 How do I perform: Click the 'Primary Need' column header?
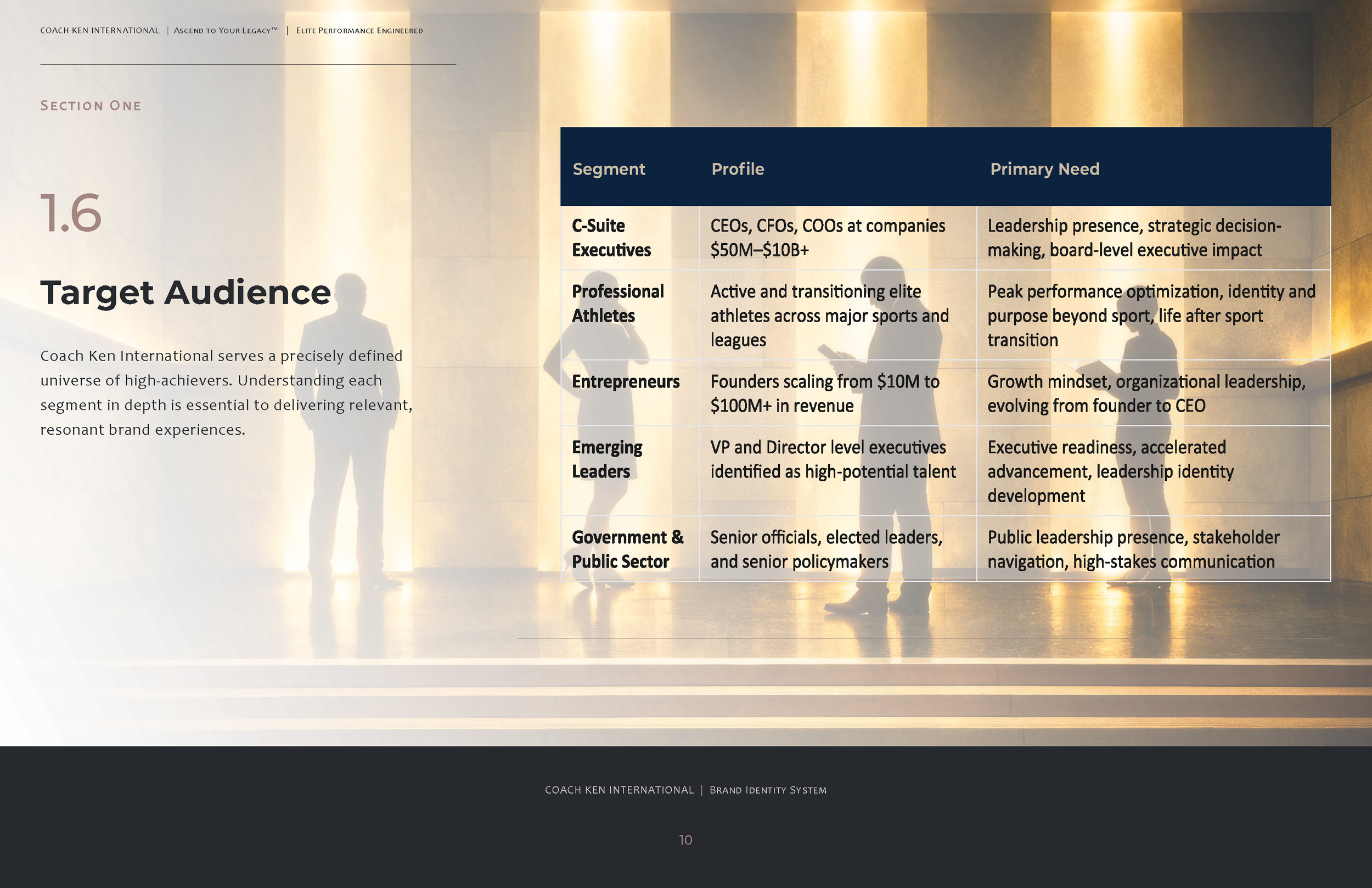click(x=1044, y=169)
